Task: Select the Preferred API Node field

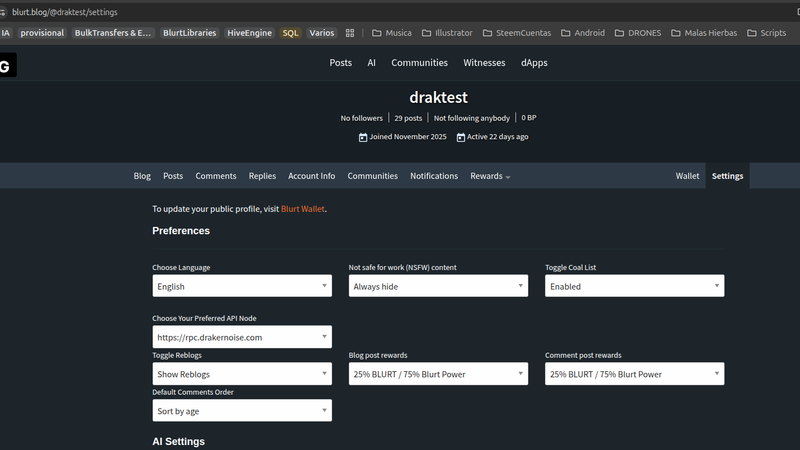Action: click(x=241, y=337)
